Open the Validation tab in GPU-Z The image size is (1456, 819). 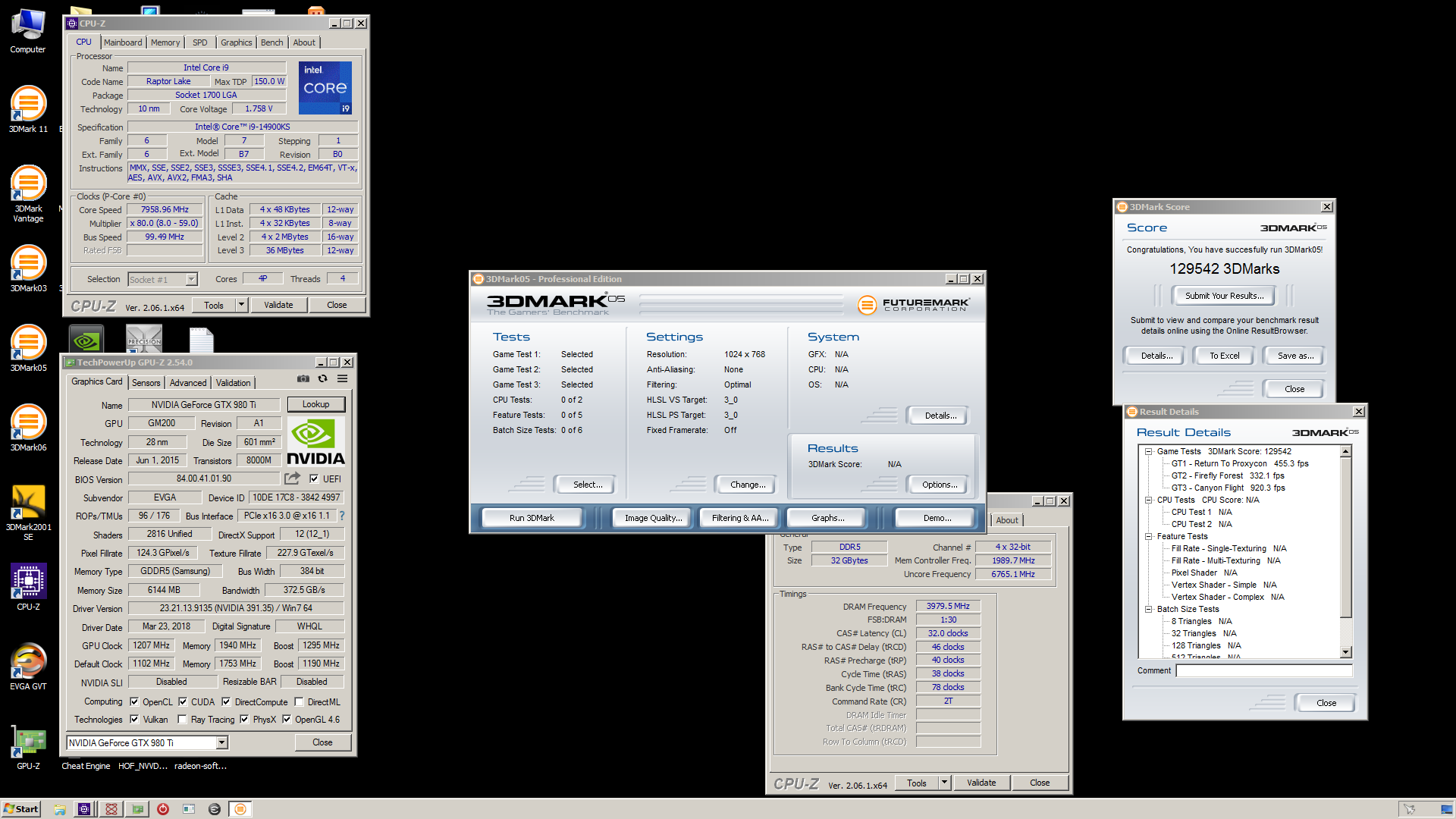tap(233, 383)
